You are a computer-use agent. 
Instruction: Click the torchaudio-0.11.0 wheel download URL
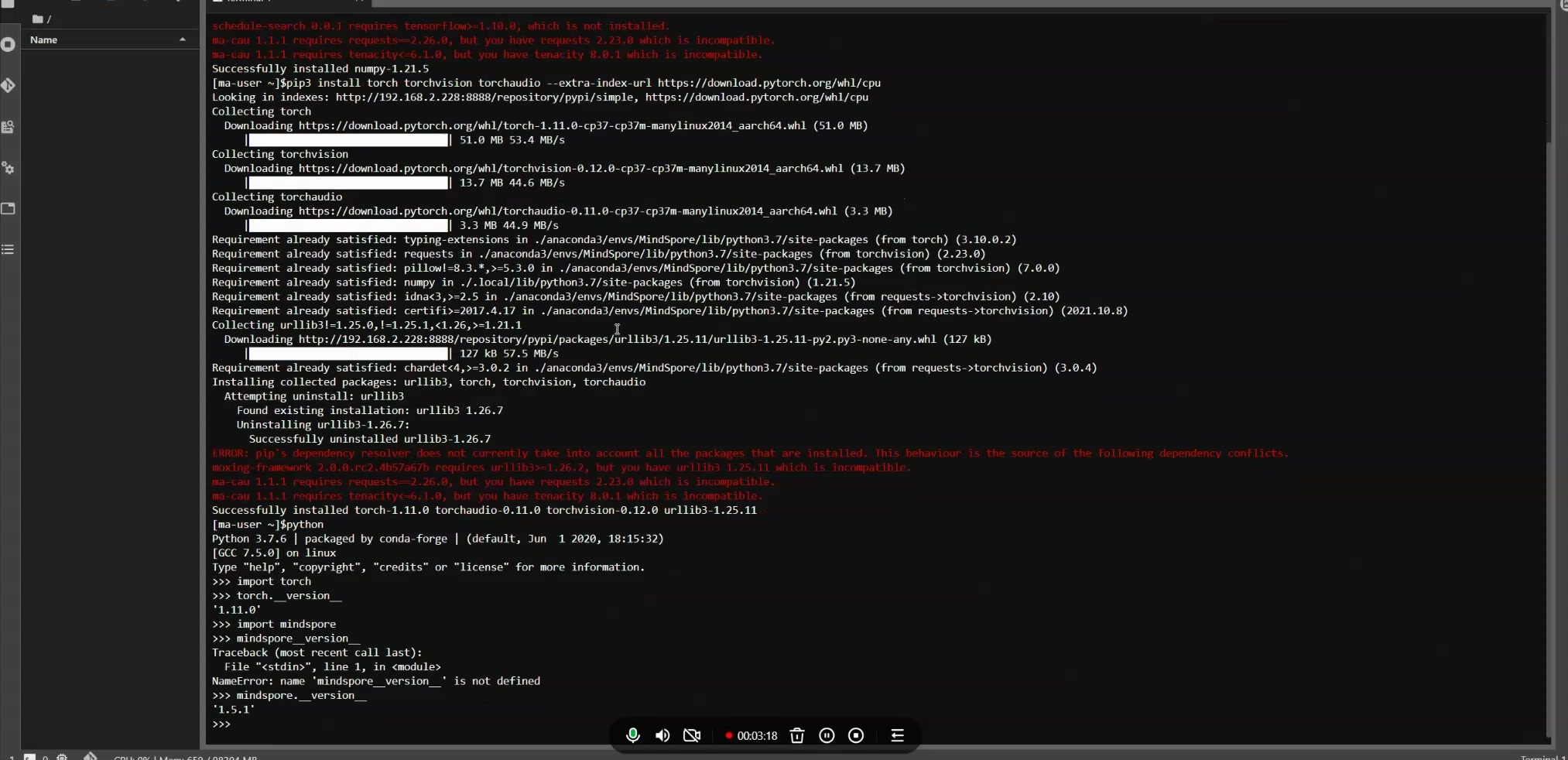click(x=568, y=211)
